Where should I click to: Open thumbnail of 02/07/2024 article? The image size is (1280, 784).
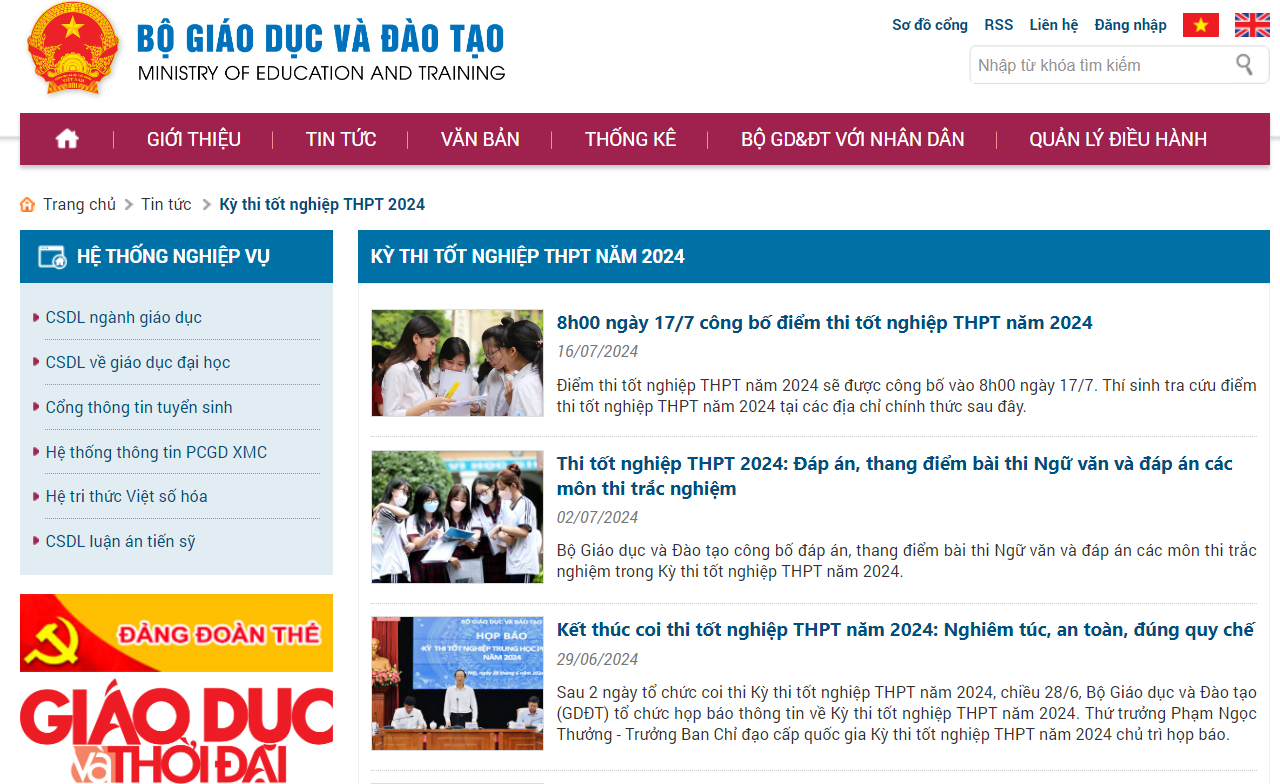[457, 517]
